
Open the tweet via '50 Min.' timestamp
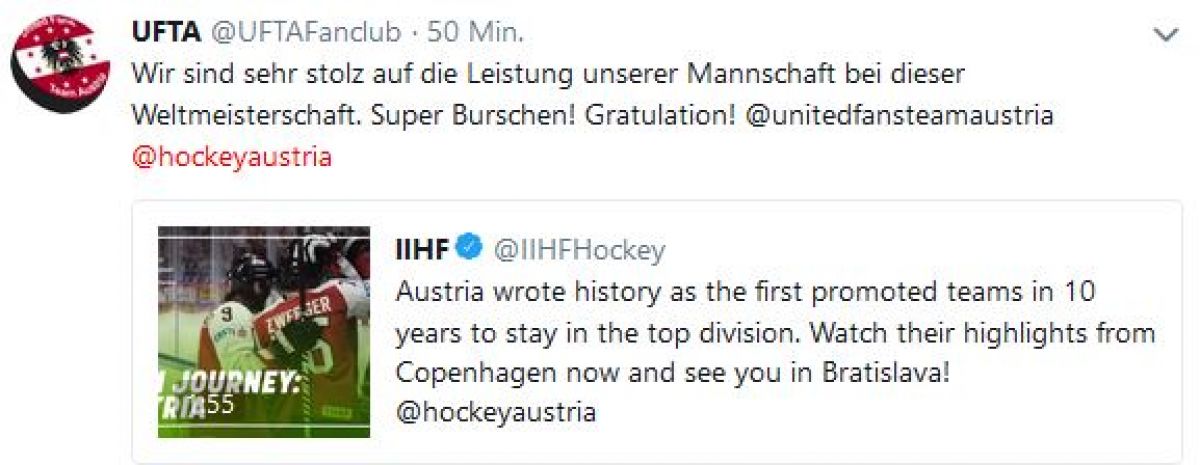click(476, 33)
